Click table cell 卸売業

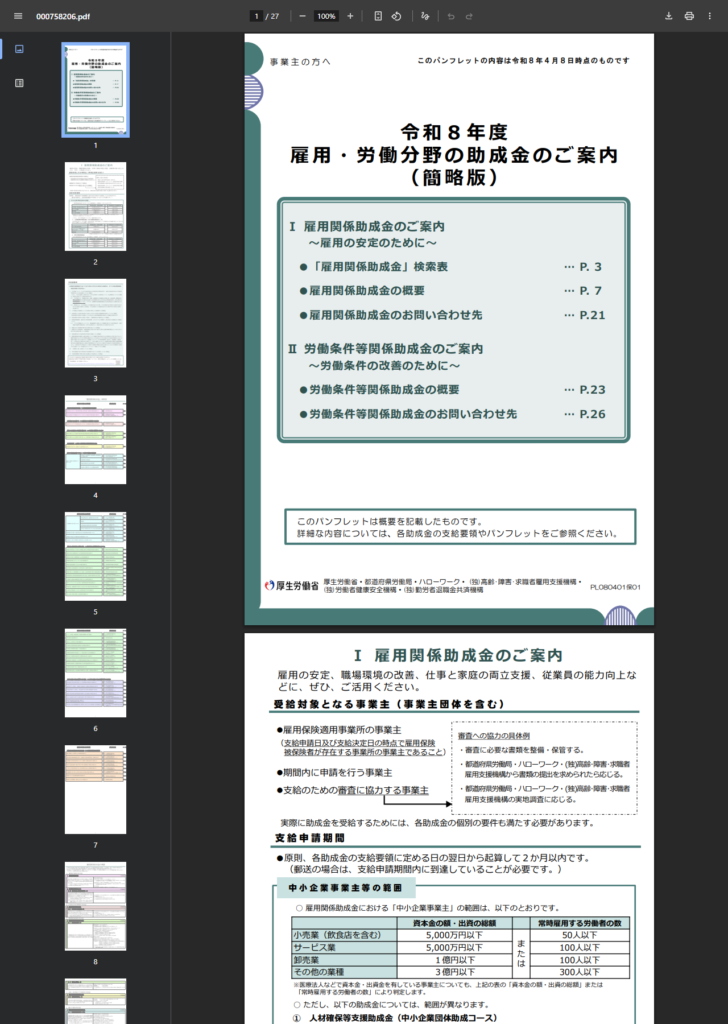click(x=344, y=960)
